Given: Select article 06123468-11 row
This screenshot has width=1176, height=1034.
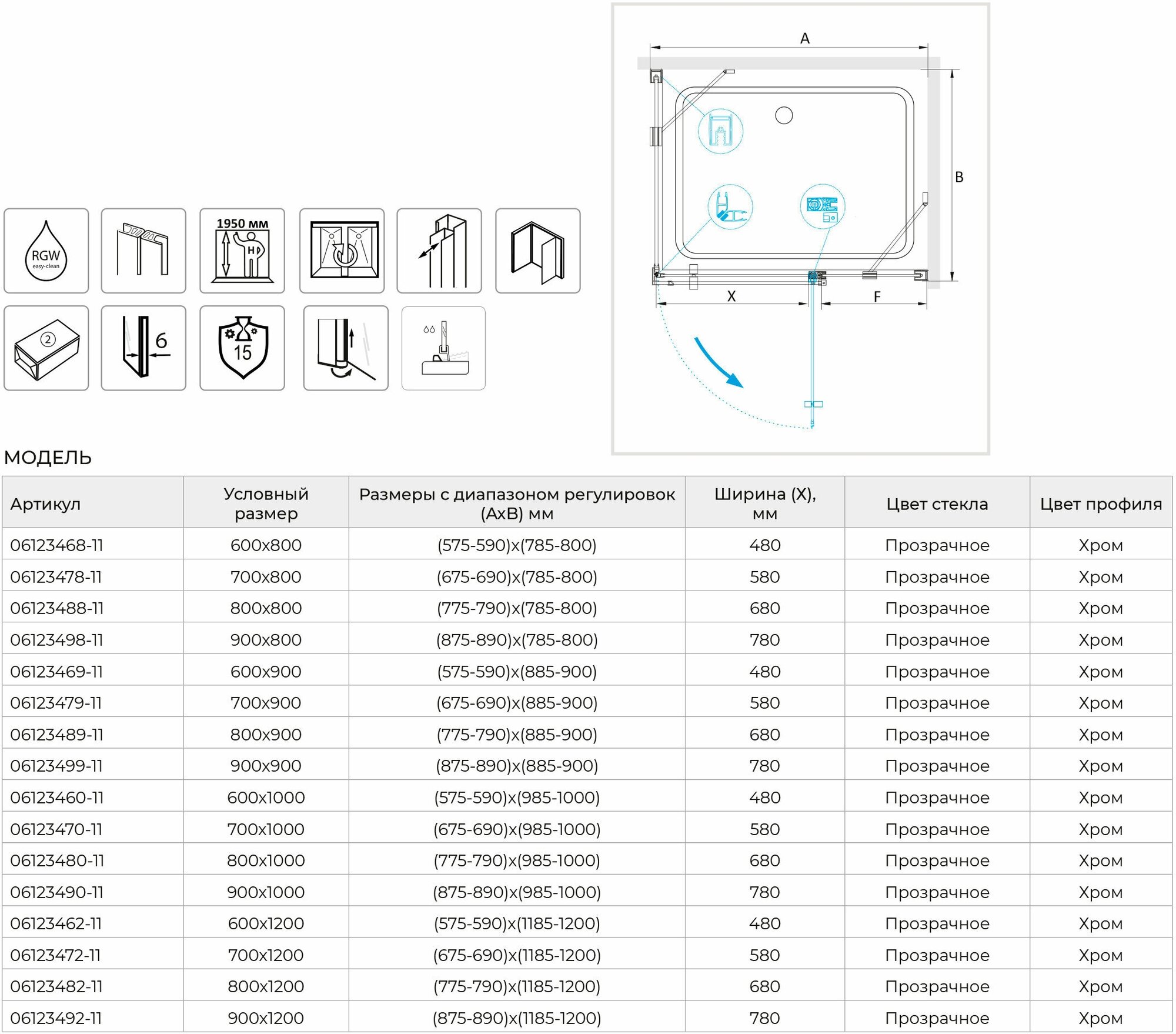Looking at the screenshot, I should 57,545.
